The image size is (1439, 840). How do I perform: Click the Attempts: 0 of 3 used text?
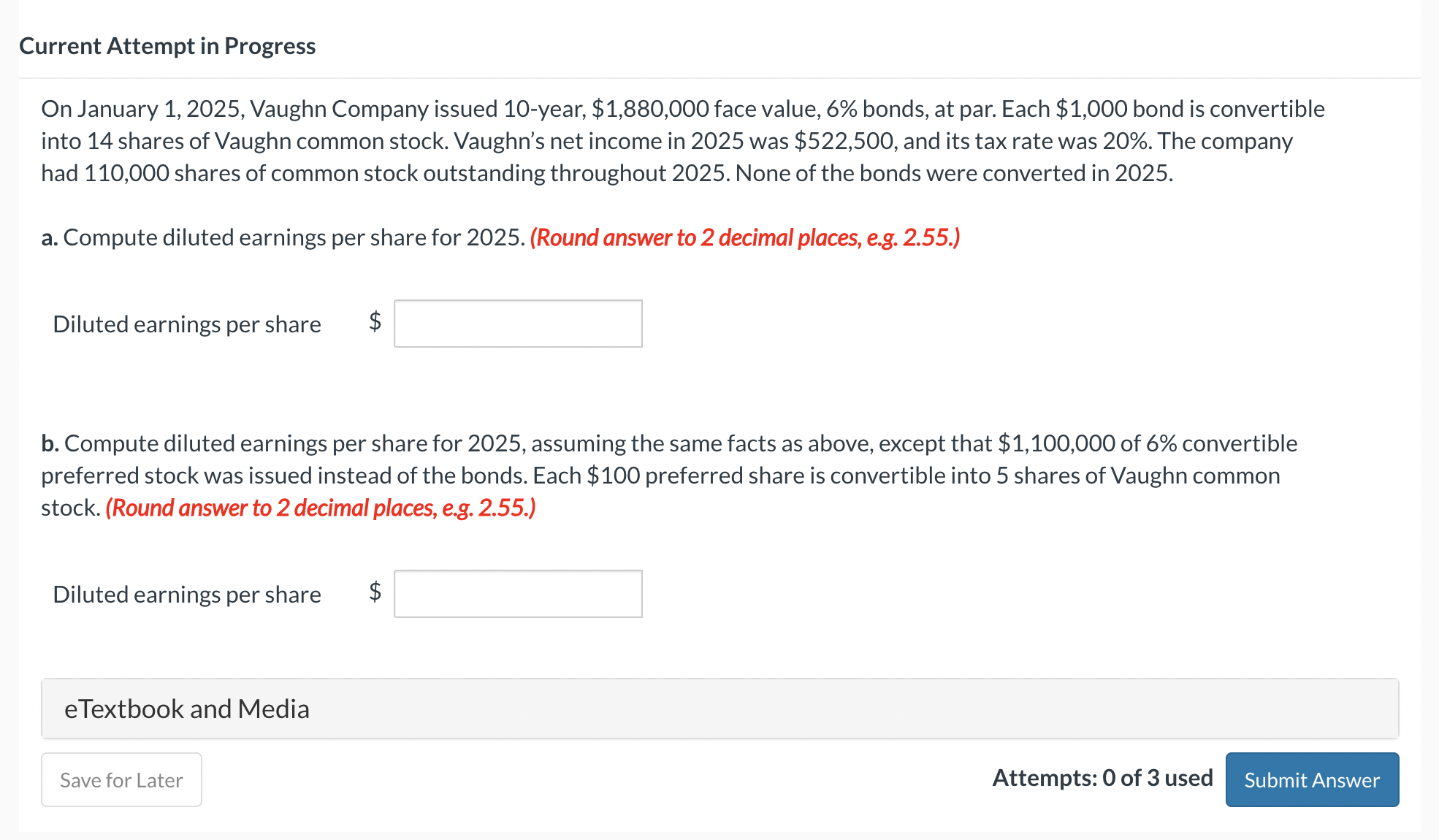pos(1102,778)
